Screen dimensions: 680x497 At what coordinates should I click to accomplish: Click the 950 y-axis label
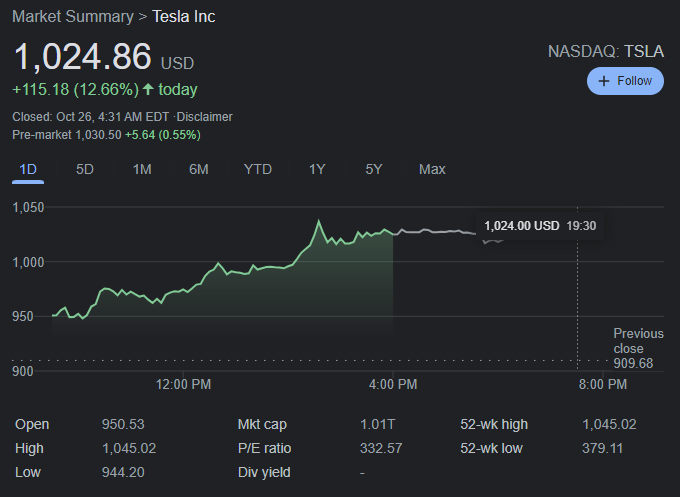pyautogui.click(x=23, y=316)
